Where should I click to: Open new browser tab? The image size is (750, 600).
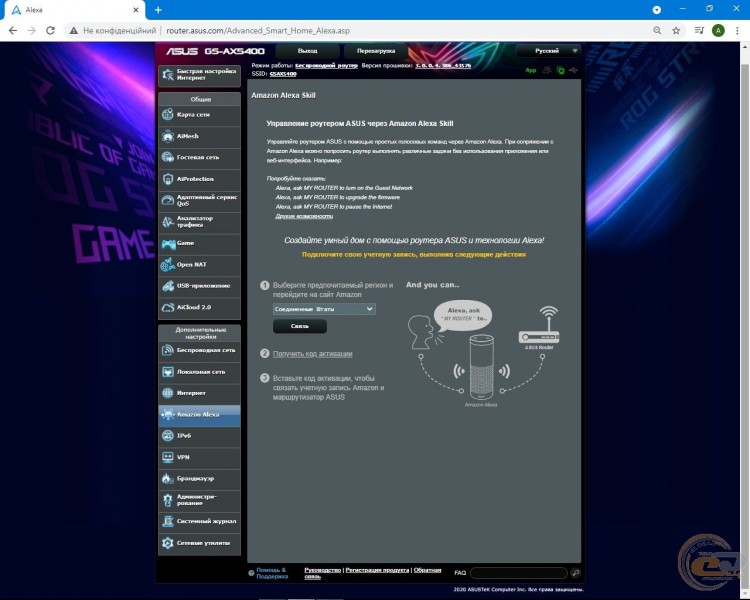click(158, 10)
